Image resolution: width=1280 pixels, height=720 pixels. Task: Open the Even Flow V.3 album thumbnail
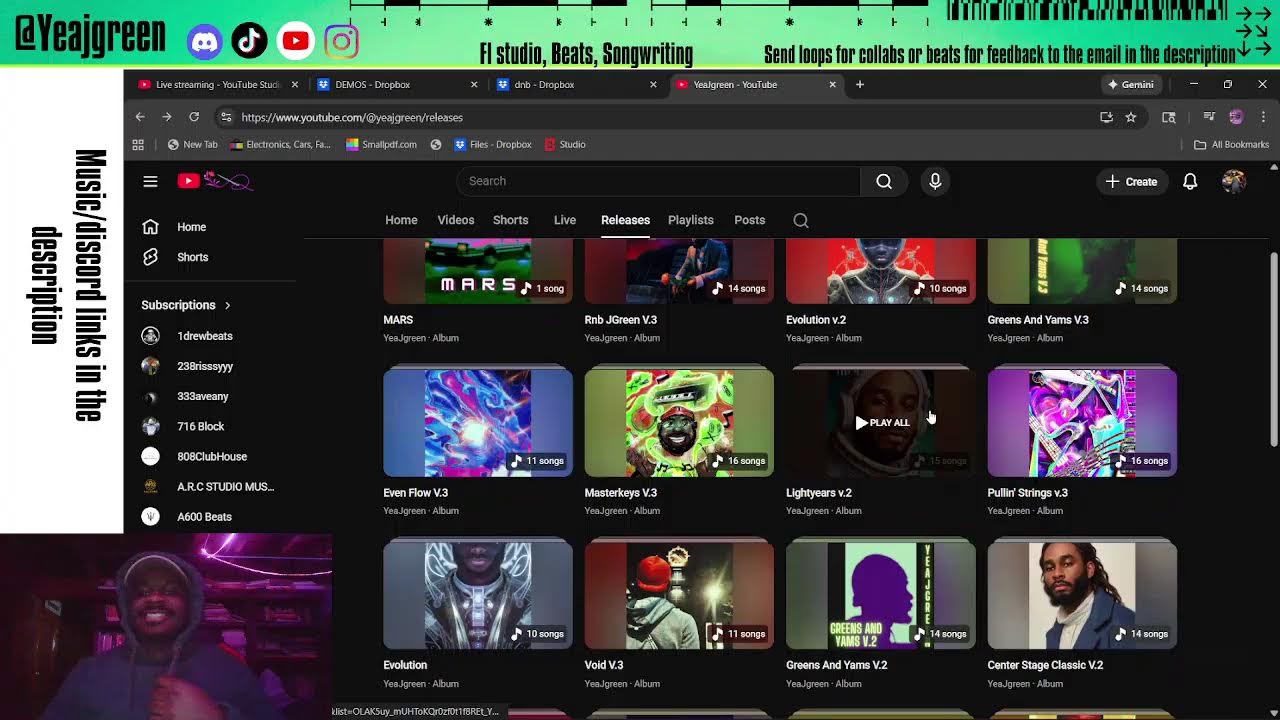click(x=478, y=423)
